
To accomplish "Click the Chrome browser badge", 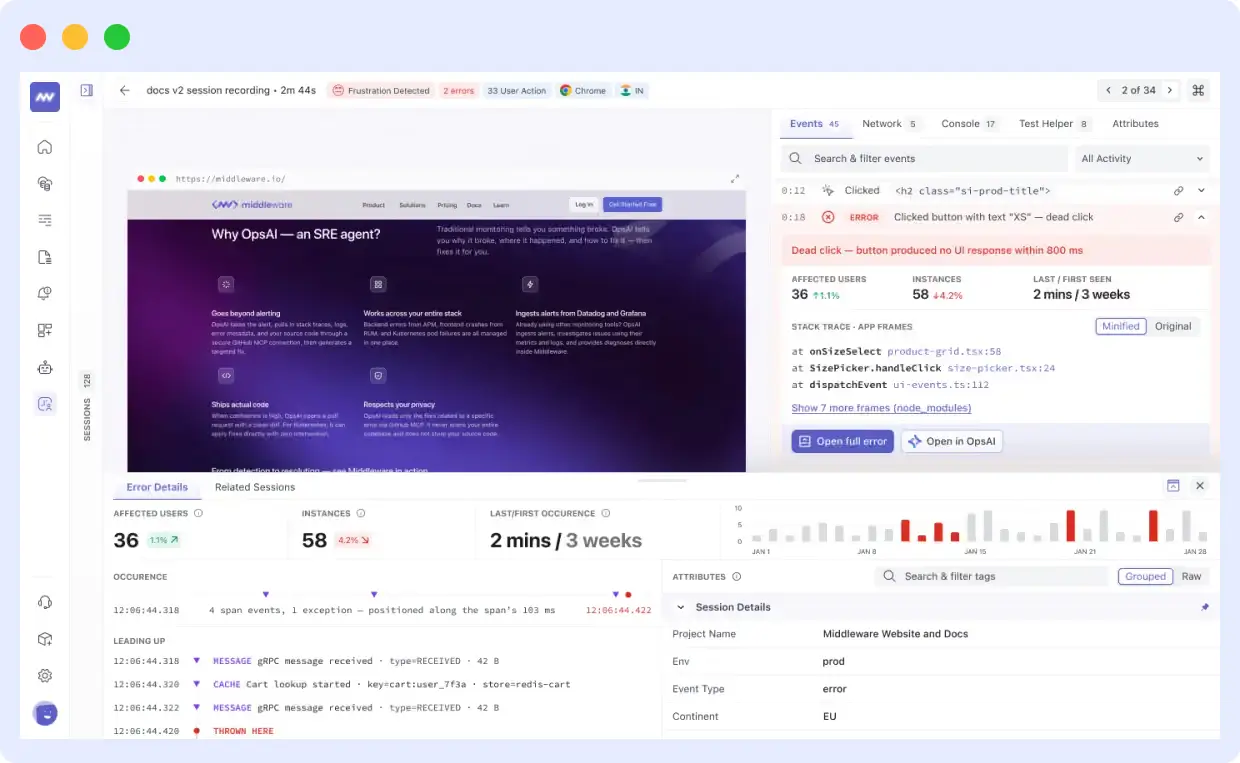I will (x=583, y=90).
